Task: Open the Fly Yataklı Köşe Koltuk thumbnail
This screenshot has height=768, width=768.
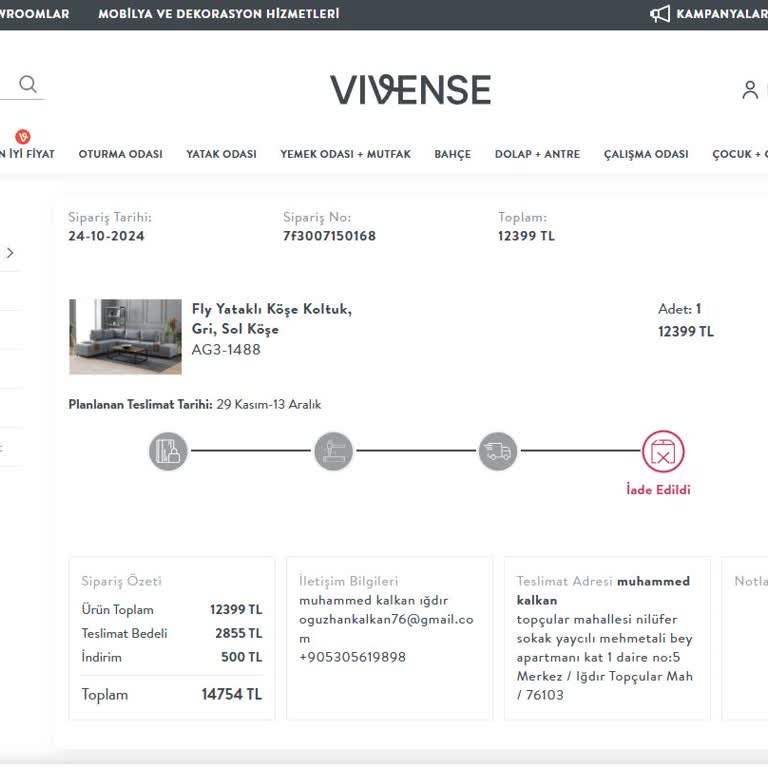Action: point(125,337)
